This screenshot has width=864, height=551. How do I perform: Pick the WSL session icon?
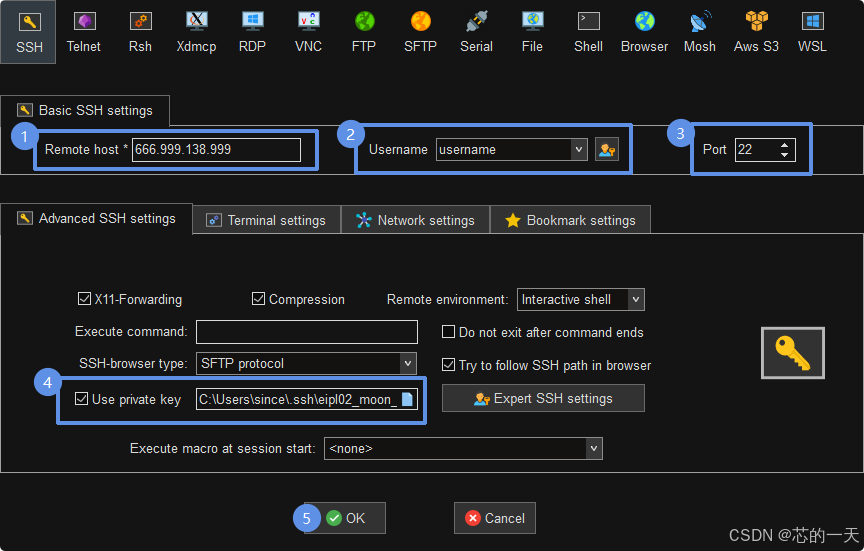(x=812, y=32)
